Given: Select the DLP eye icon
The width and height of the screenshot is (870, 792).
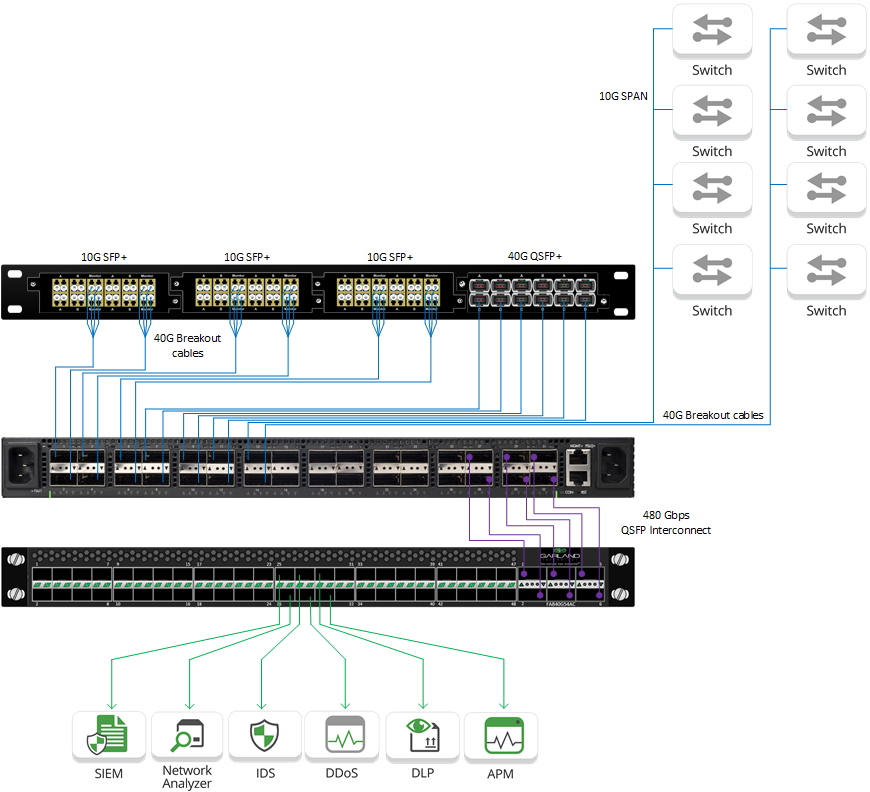Looking at the screenshot, I should (x=421, y=737).
